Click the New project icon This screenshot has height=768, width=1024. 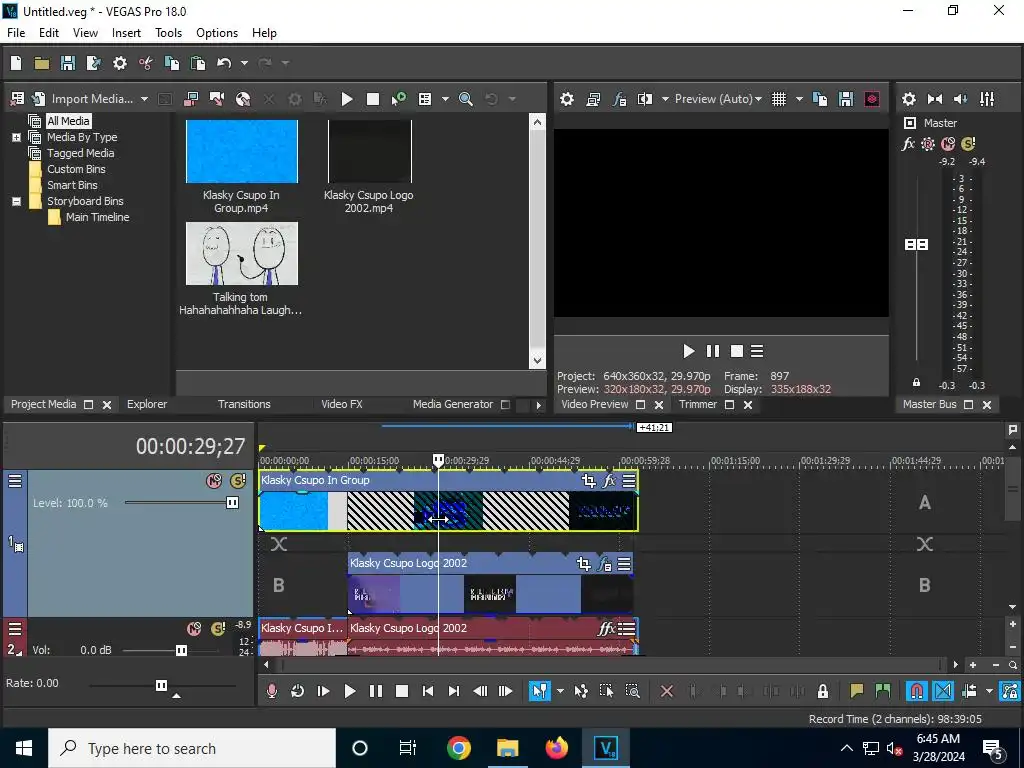point(16,63)
